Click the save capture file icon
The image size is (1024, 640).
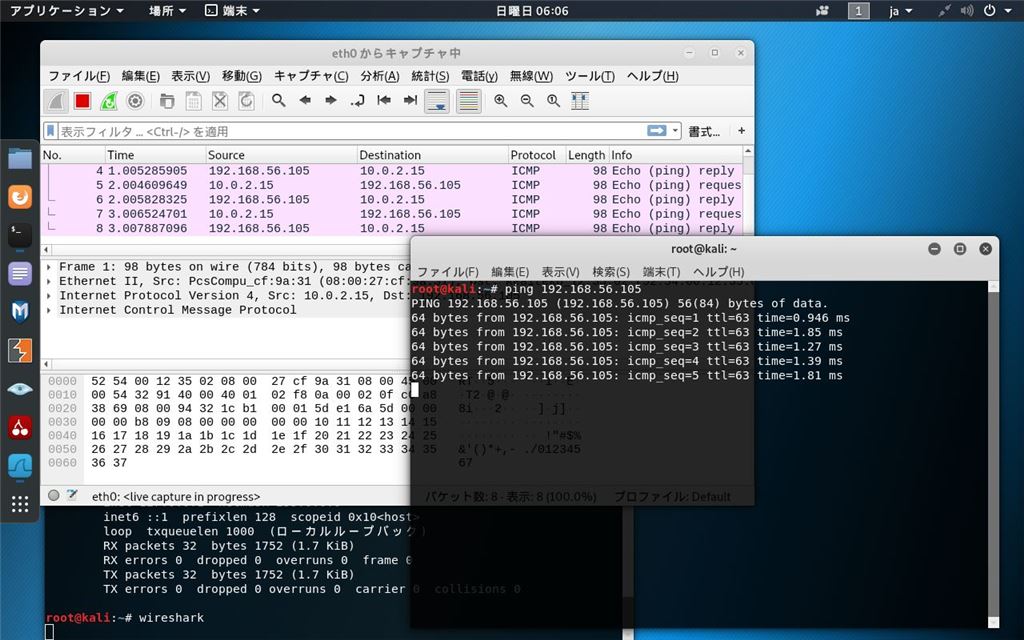193,101
